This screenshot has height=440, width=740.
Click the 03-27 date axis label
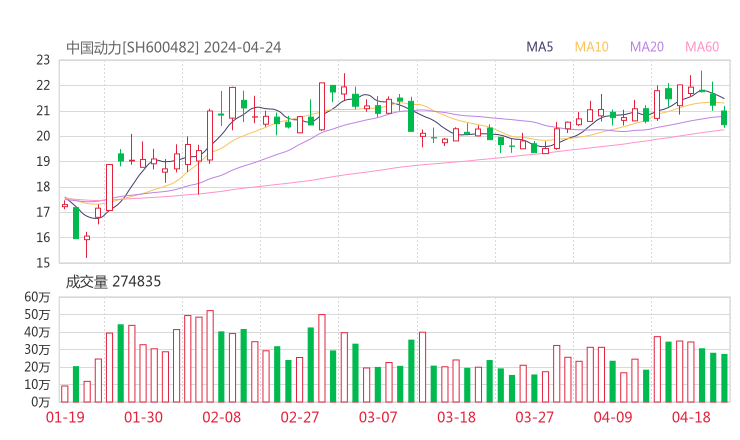point(534,417)
